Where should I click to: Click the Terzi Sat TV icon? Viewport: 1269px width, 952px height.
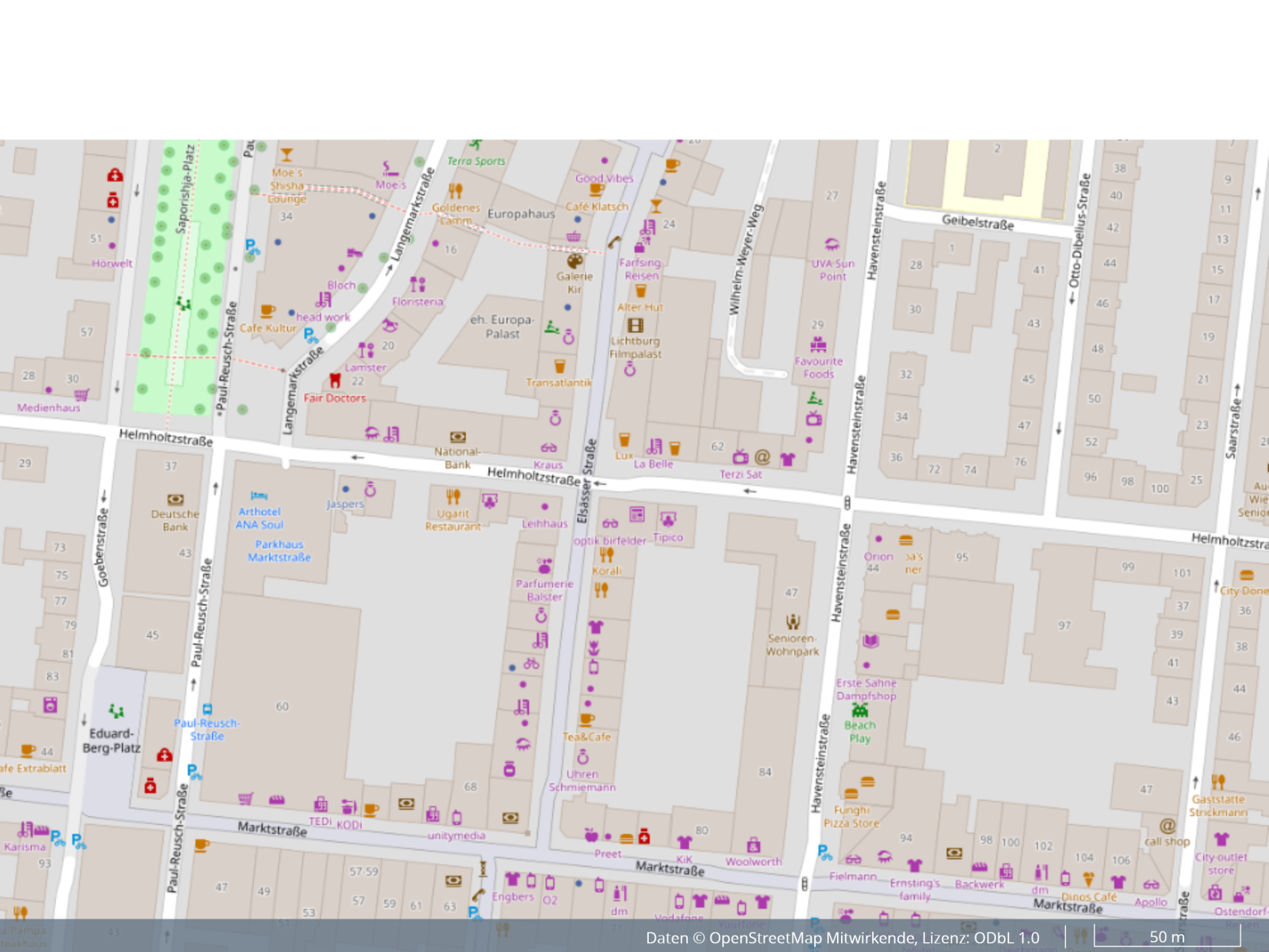click(x=740, y=456)
